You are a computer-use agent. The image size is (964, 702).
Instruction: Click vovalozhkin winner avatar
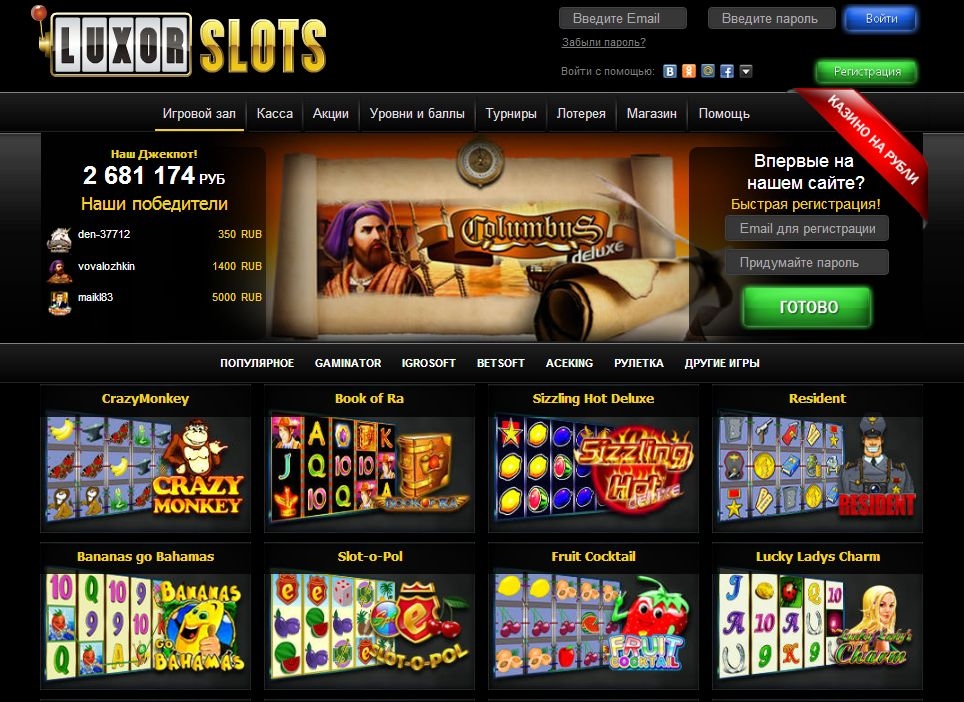60,270
